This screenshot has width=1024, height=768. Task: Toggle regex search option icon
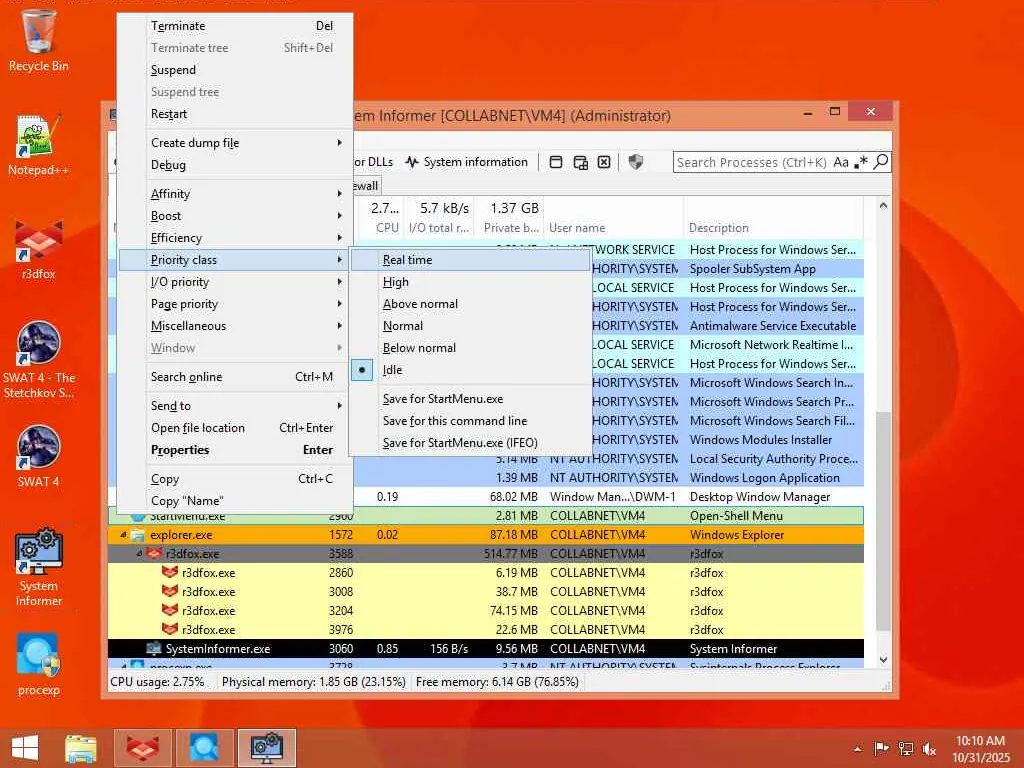(x=861, y=162)
